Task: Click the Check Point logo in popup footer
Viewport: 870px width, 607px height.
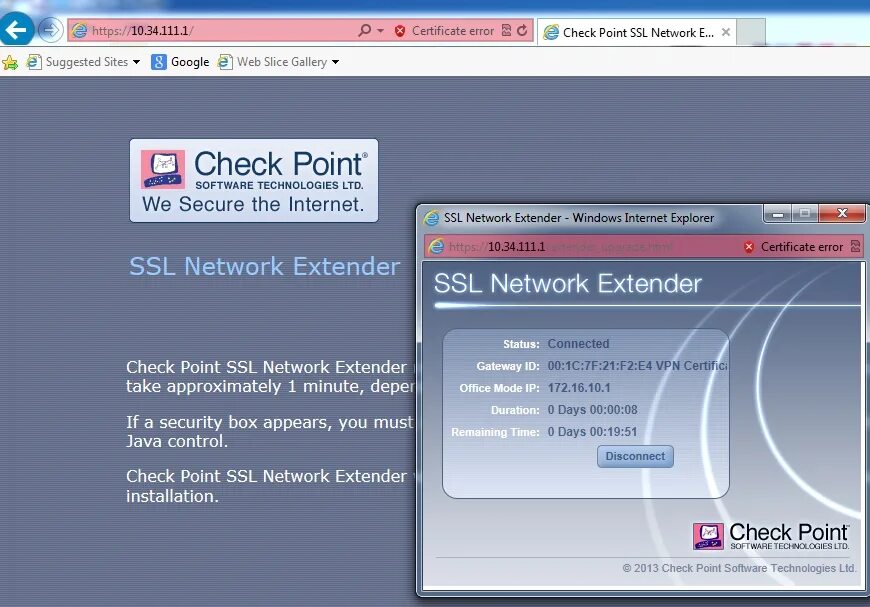Action: 771,536
